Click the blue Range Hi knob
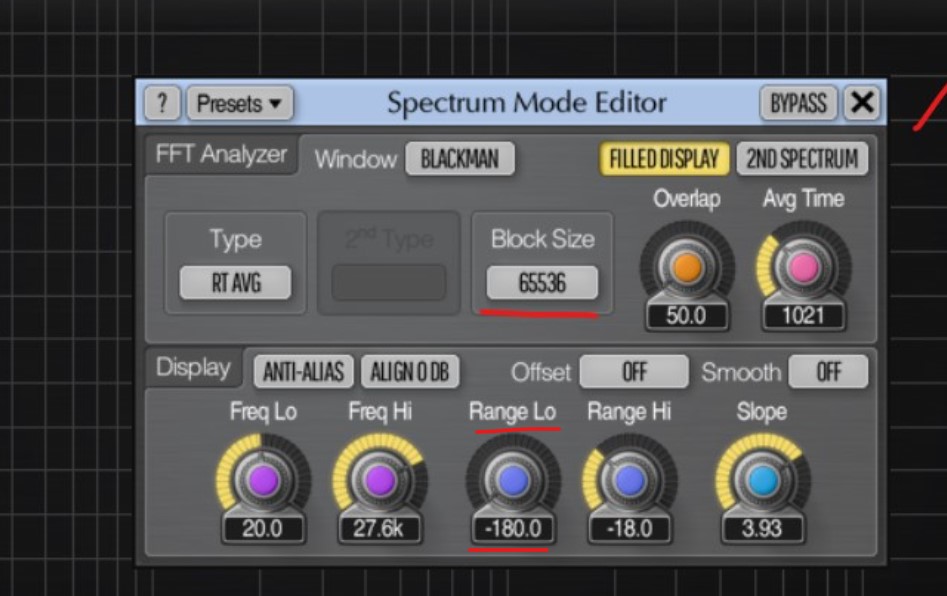 pos(630,481)
